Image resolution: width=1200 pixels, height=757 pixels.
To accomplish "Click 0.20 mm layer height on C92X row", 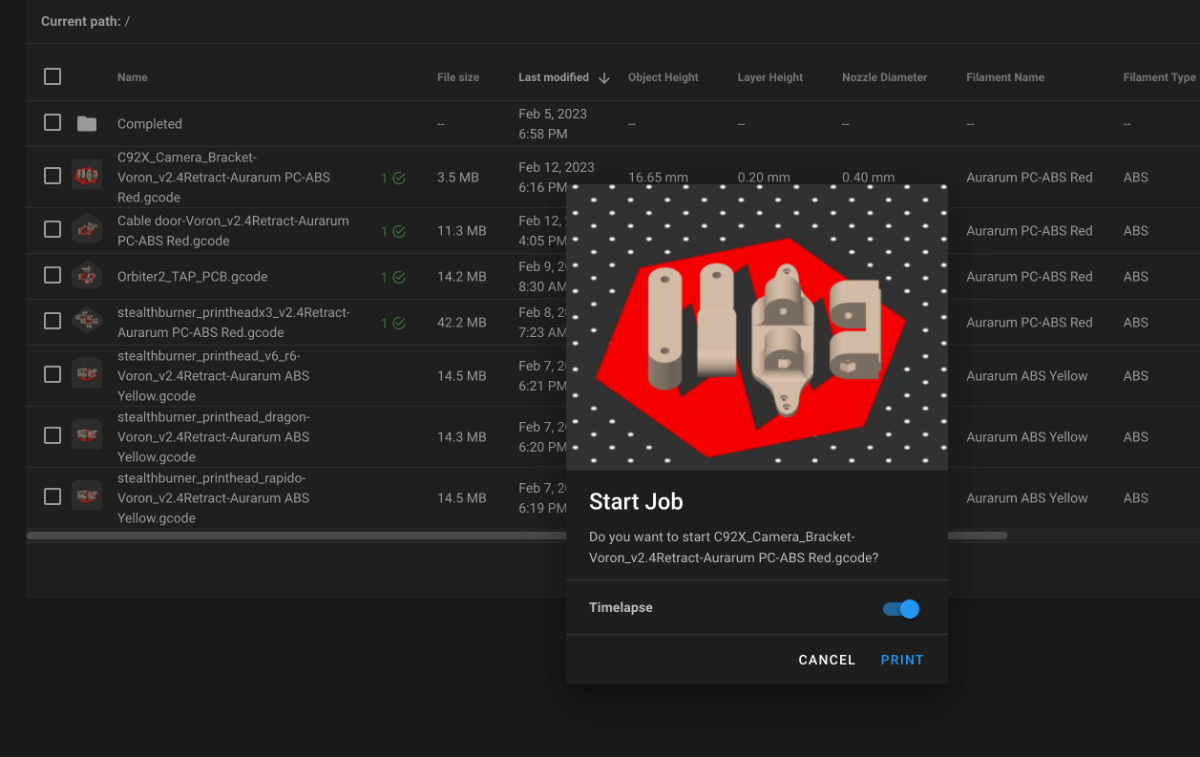I will tap(764, 178).
